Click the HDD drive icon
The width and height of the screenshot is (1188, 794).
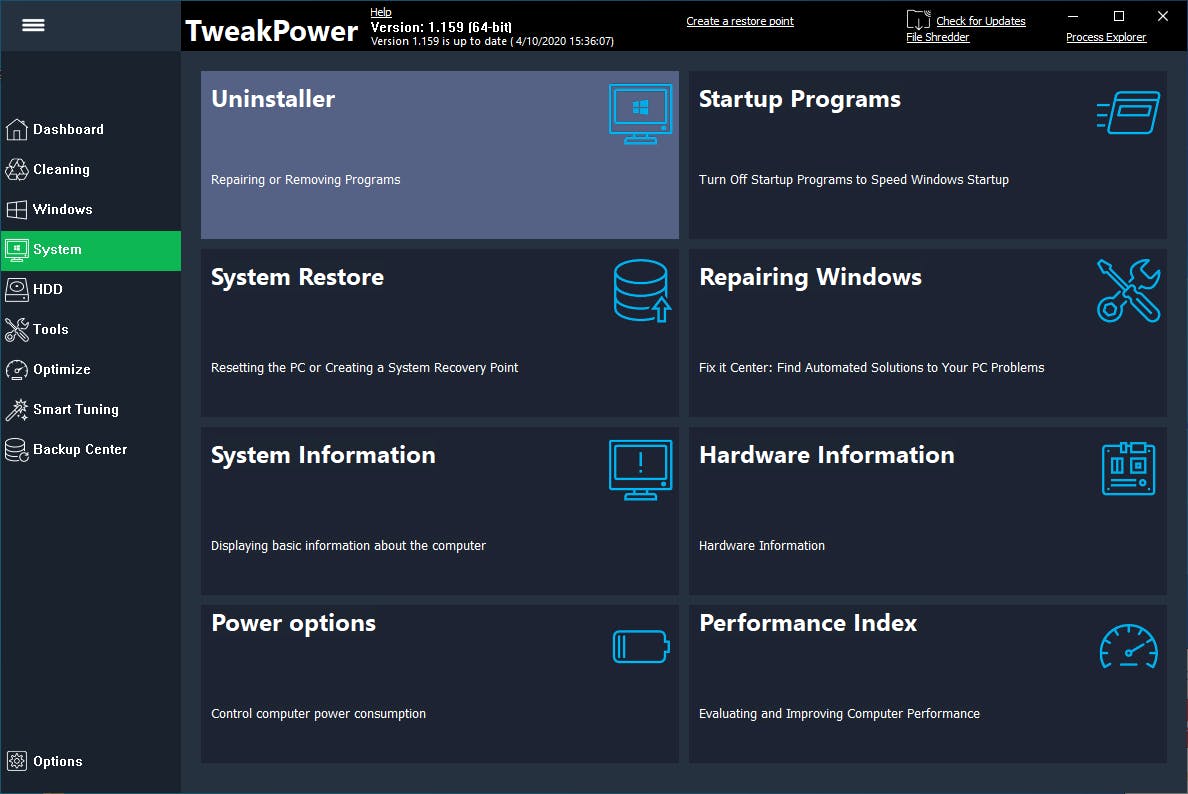click(17, 289)
